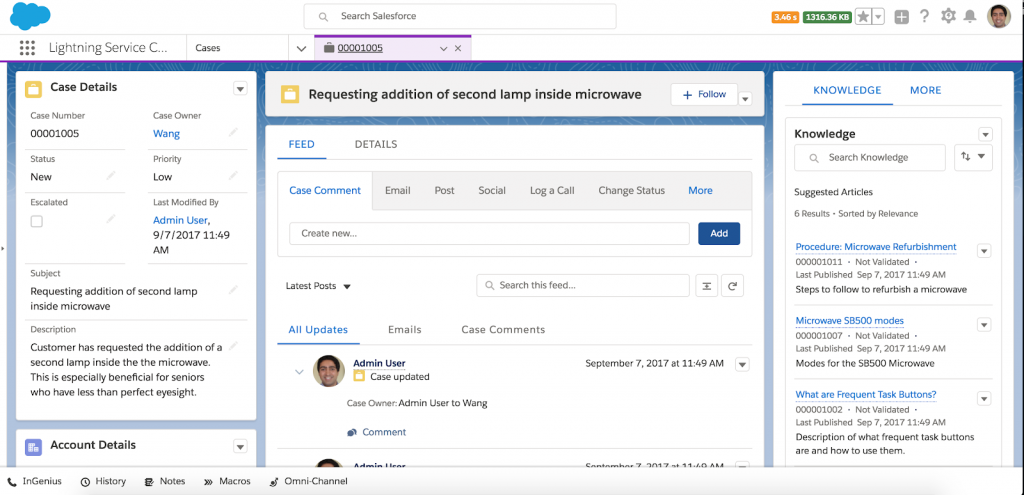Open Favorites list dropdown arrow
This screenshot has height=495, width=1024.
(878, 17)
